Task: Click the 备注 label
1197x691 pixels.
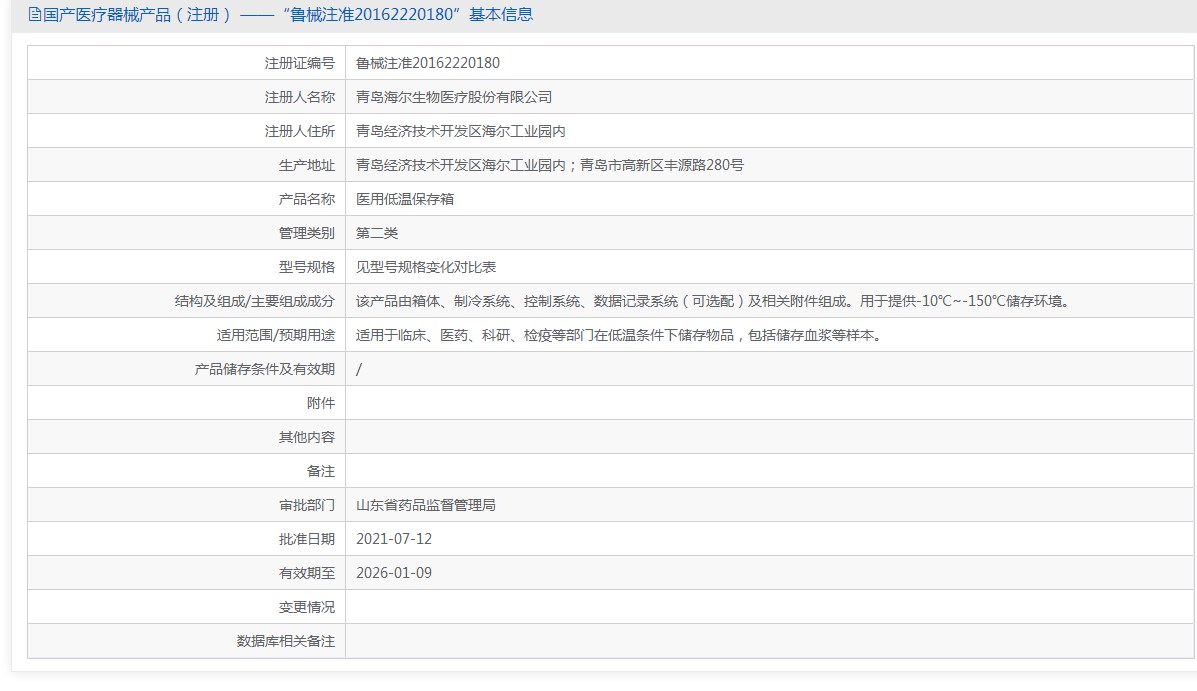Action: pyautogui.click(x=321, y=471)
